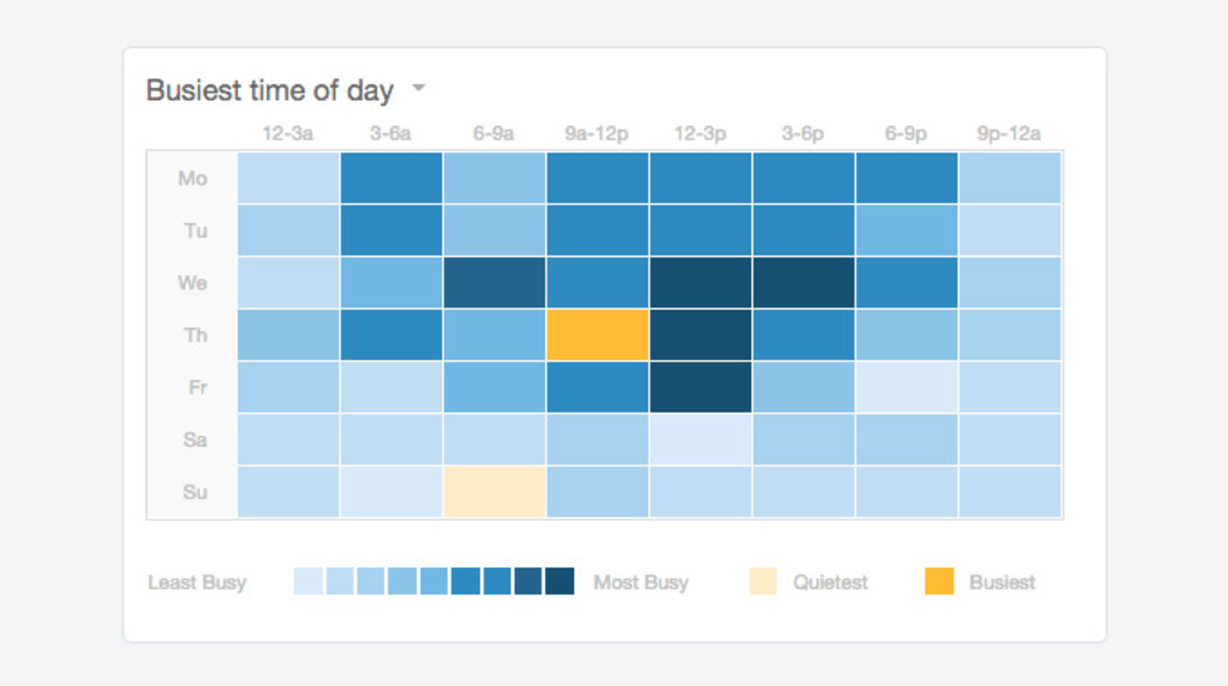Viewport: 1228px width, 686px height.
Task: Click the 6-9p column header
Action: click(905, 133)
